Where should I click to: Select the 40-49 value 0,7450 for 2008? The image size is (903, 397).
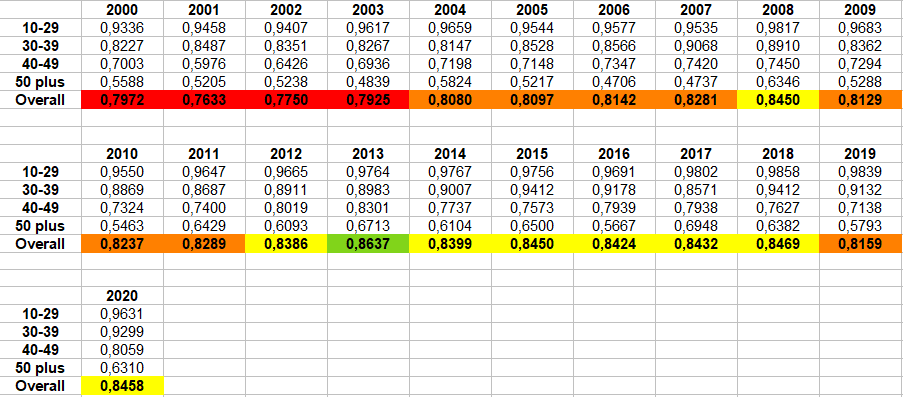777,64
